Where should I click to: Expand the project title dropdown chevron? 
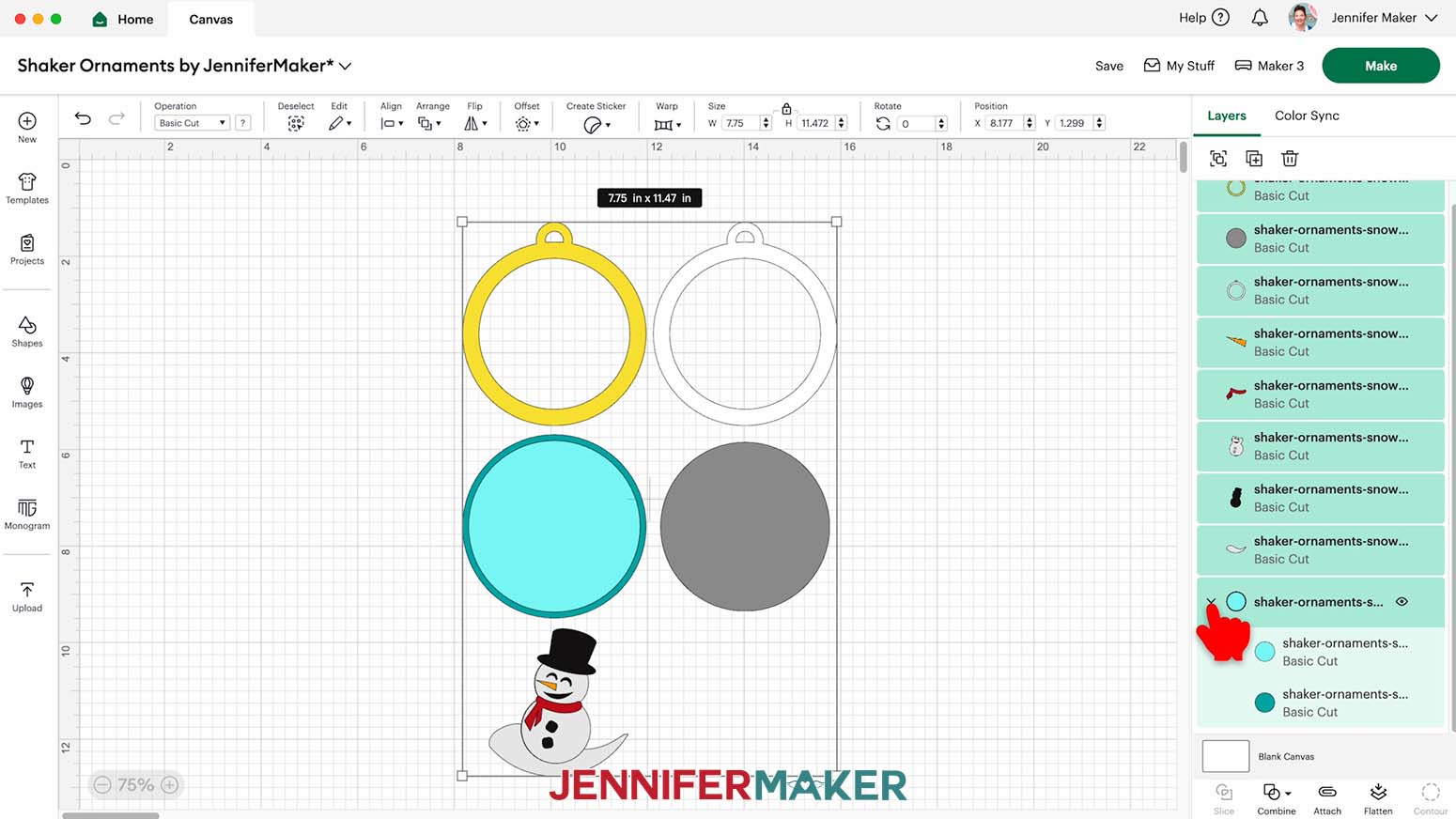pos(345,66)
